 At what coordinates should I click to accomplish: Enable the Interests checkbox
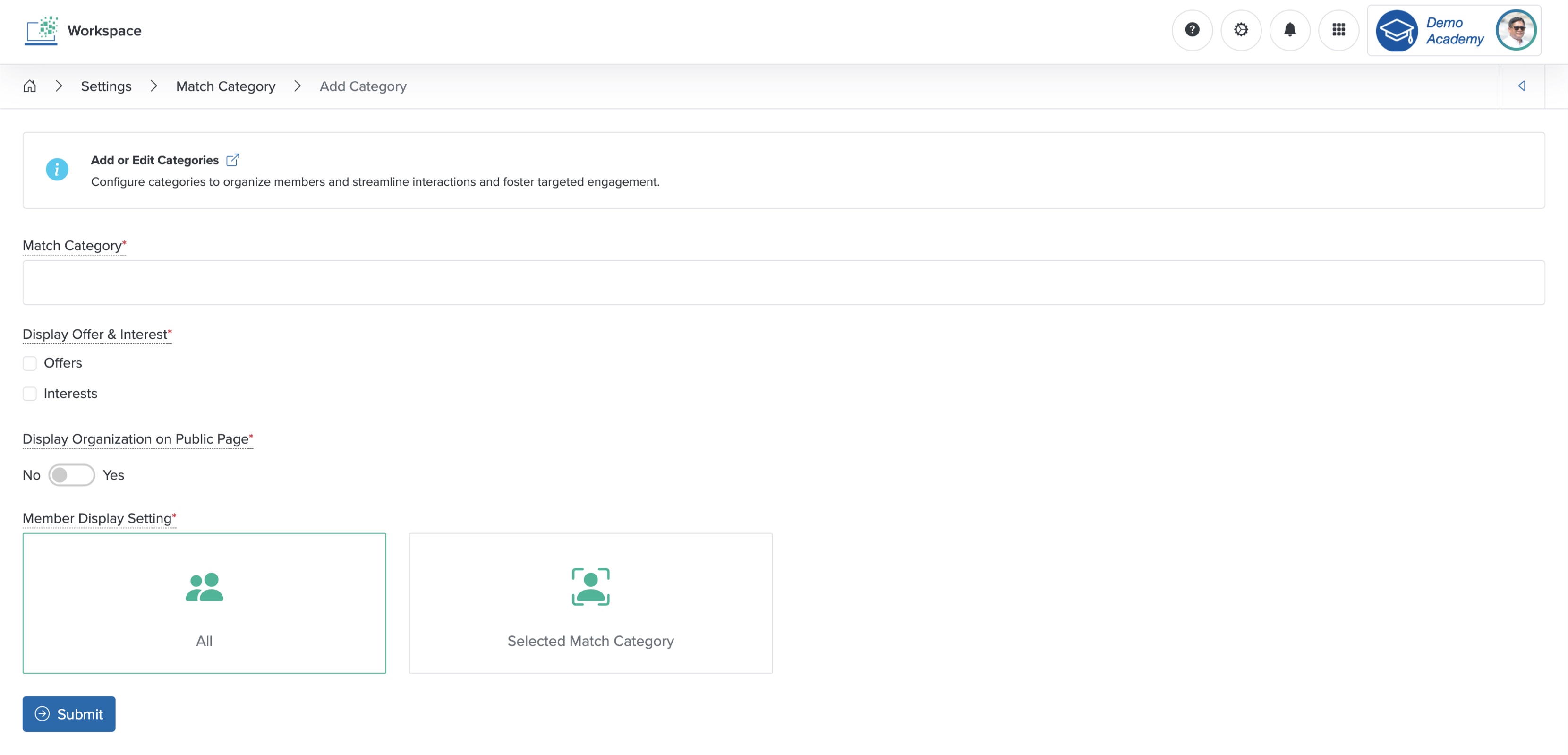[29, 394]
